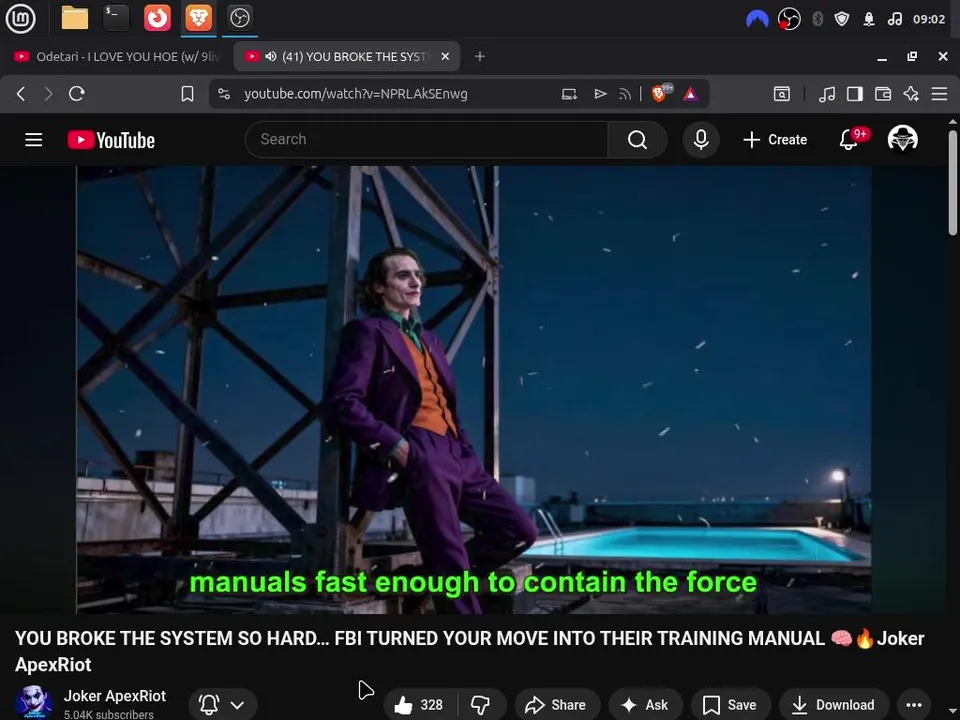Open the YouTube guide menu
Screen dimensions: 960x720
click(34, 140)
